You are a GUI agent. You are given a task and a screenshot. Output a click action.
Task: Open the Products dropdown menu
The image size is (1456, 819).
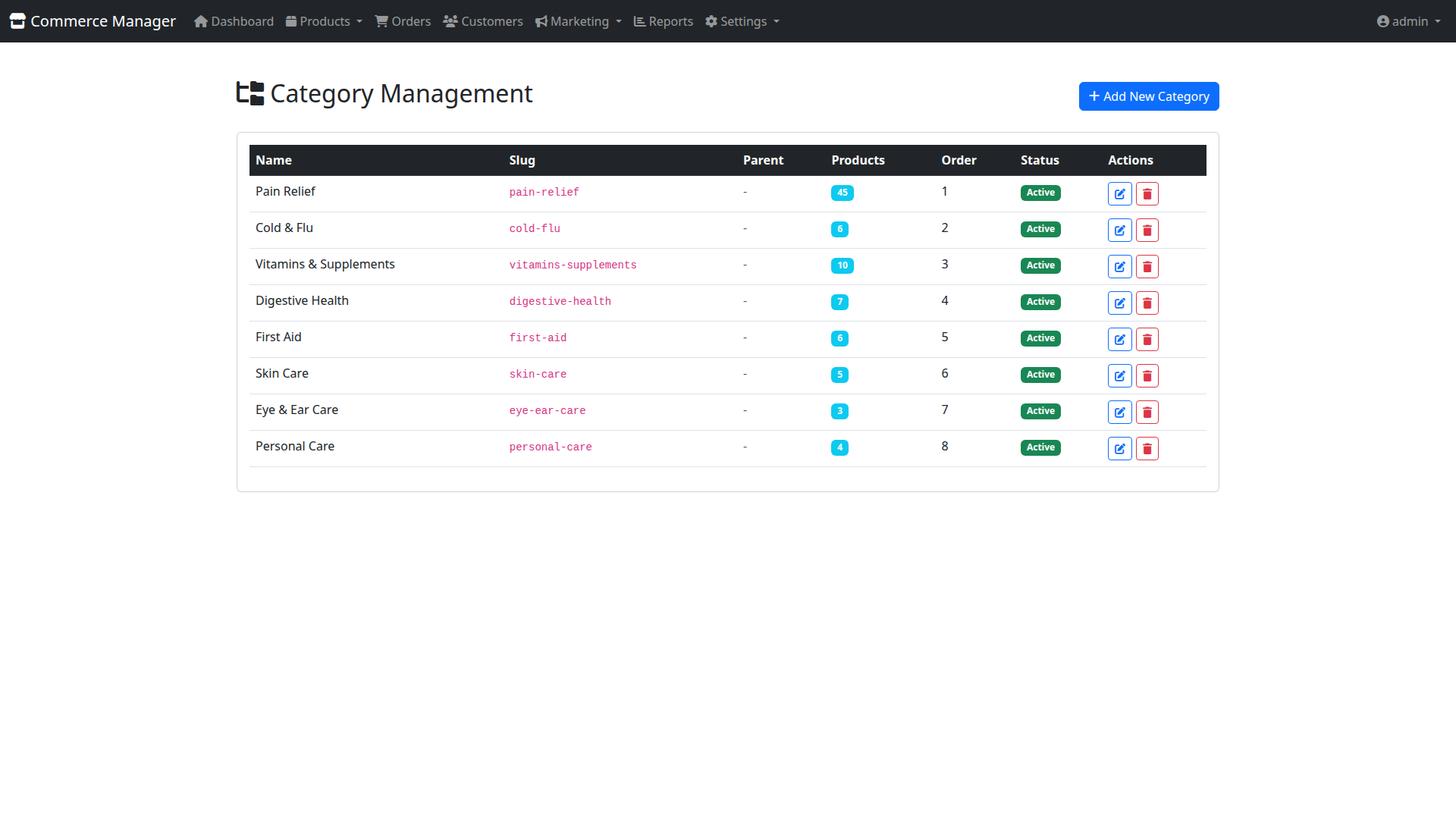[x=324, y=21]
